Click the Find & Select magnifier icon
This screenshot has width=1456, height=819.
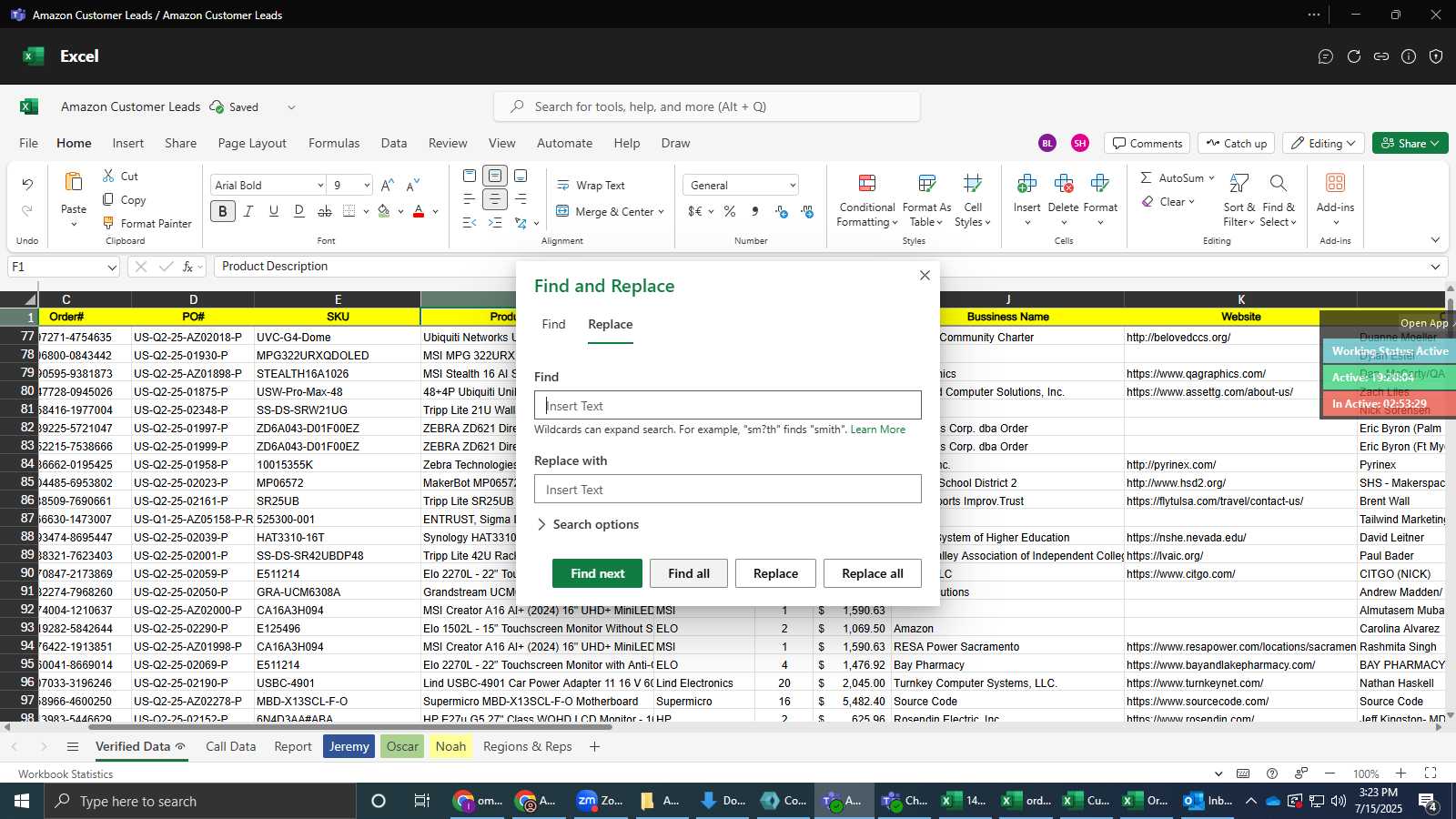coord(1278,183)
